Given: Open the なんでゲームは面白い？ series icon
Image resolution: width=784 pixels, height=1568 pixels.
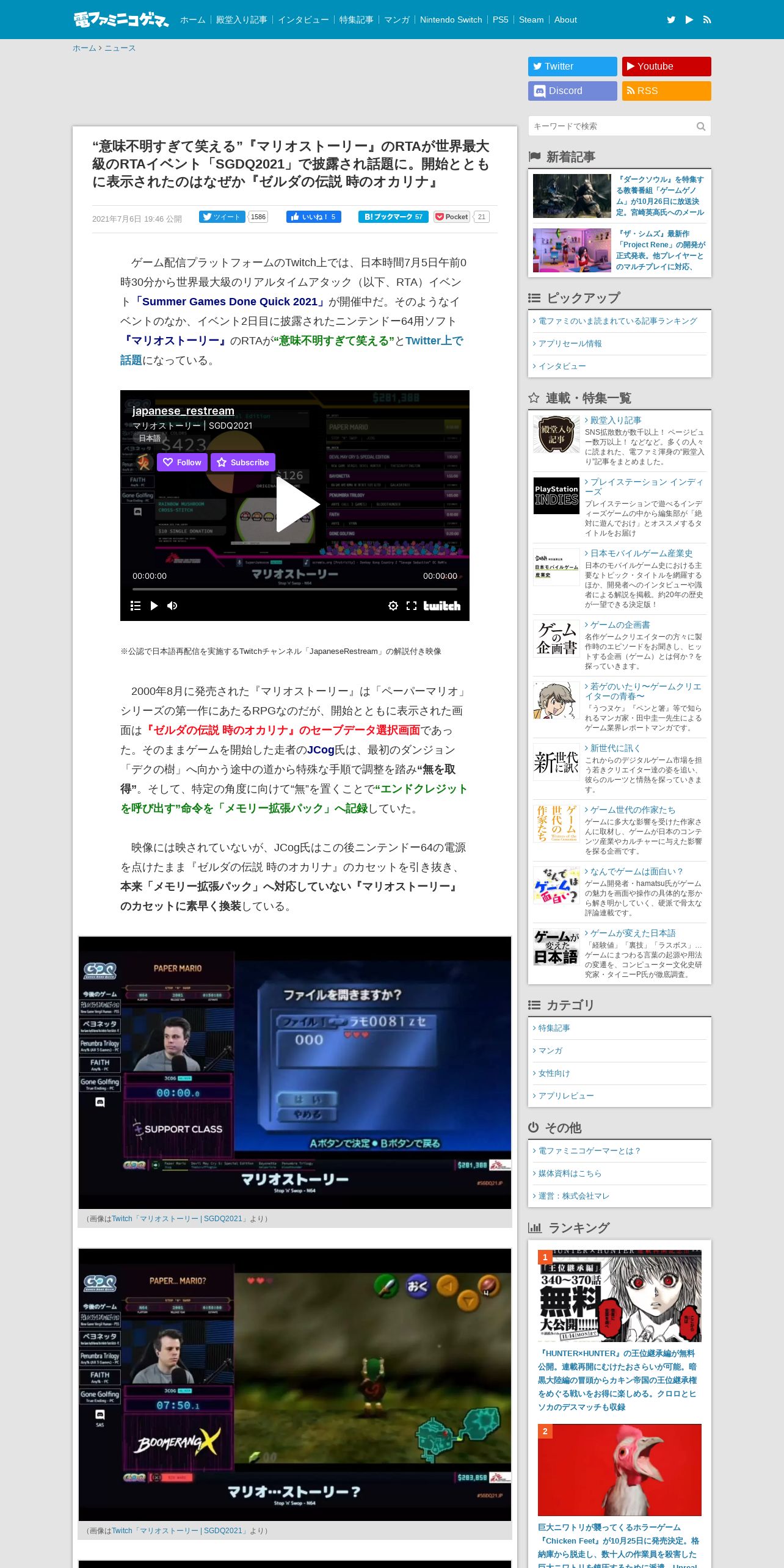Looking at the screenshot, I should click(x=556, y=885).
